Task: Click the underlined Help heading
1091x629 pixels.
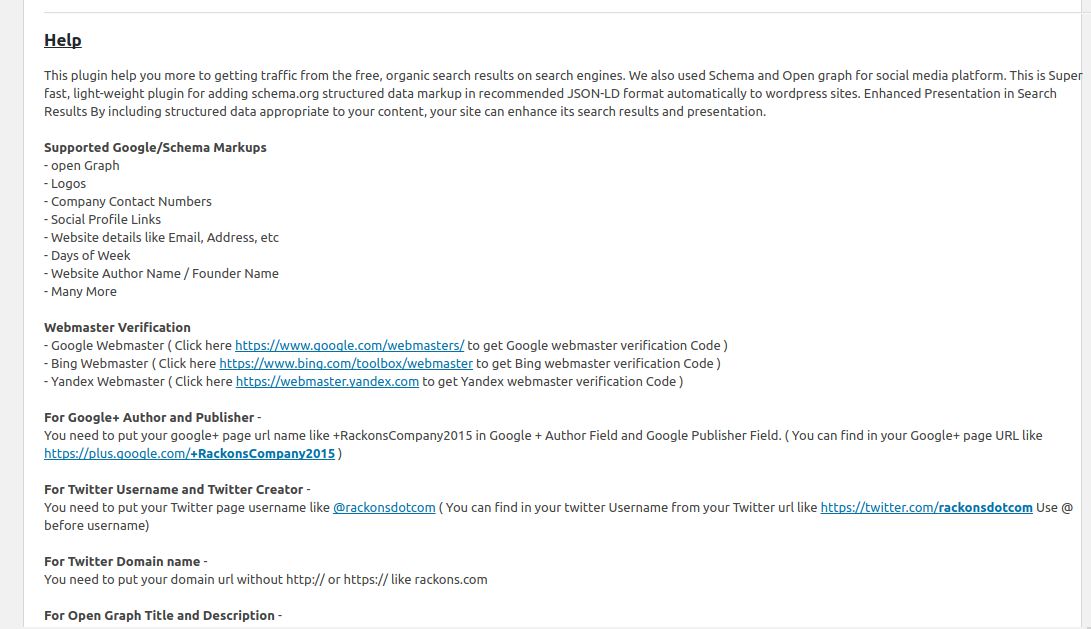Action: (x=63, y=40)
